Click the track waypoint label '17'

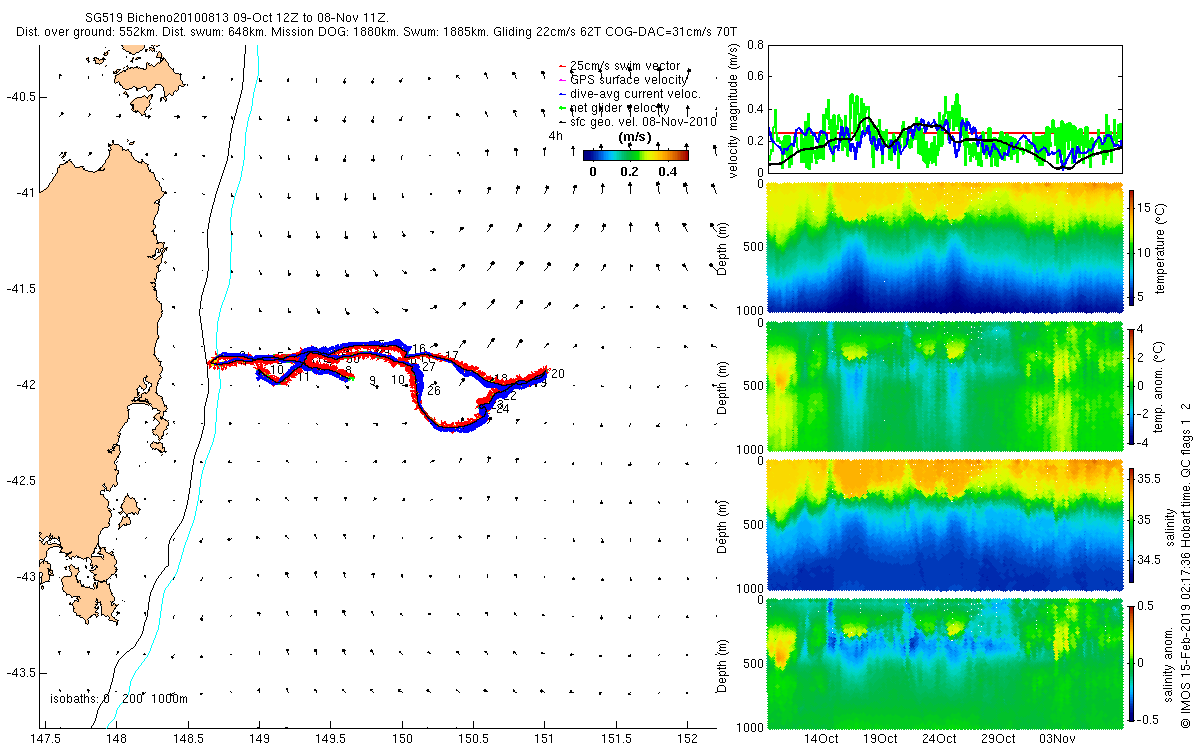click(x=451, y=356)
